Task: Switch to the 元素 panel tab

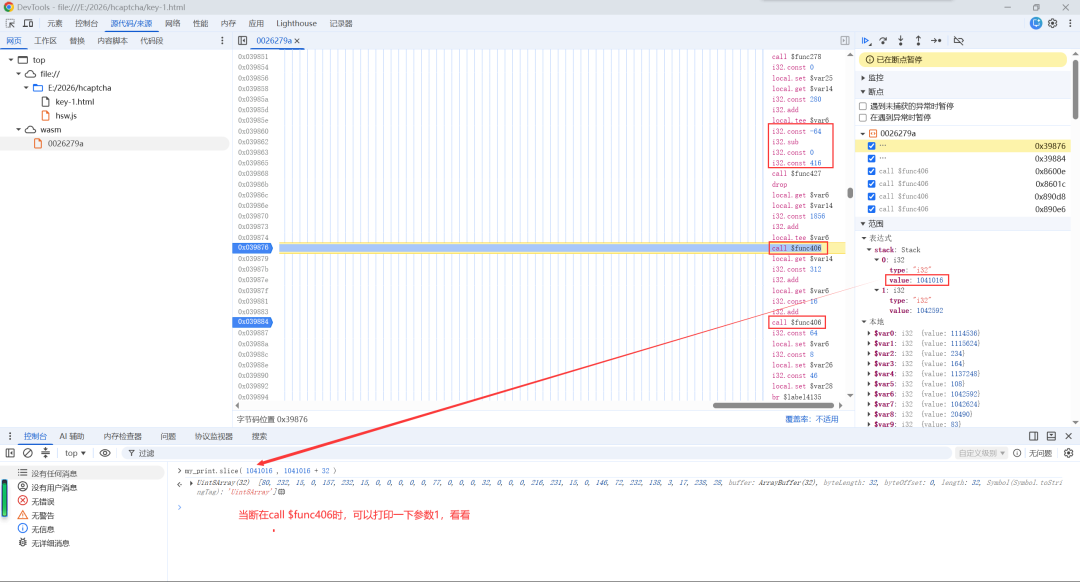Action: click(x=55, y=23)
